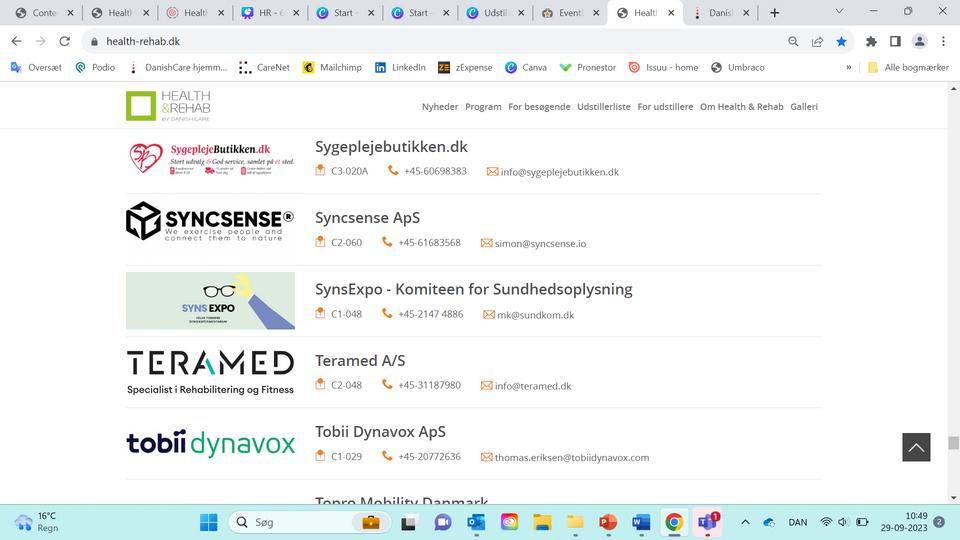
Task: Open PowerPoint from the taskbar
Action: [x=608, y=522]
